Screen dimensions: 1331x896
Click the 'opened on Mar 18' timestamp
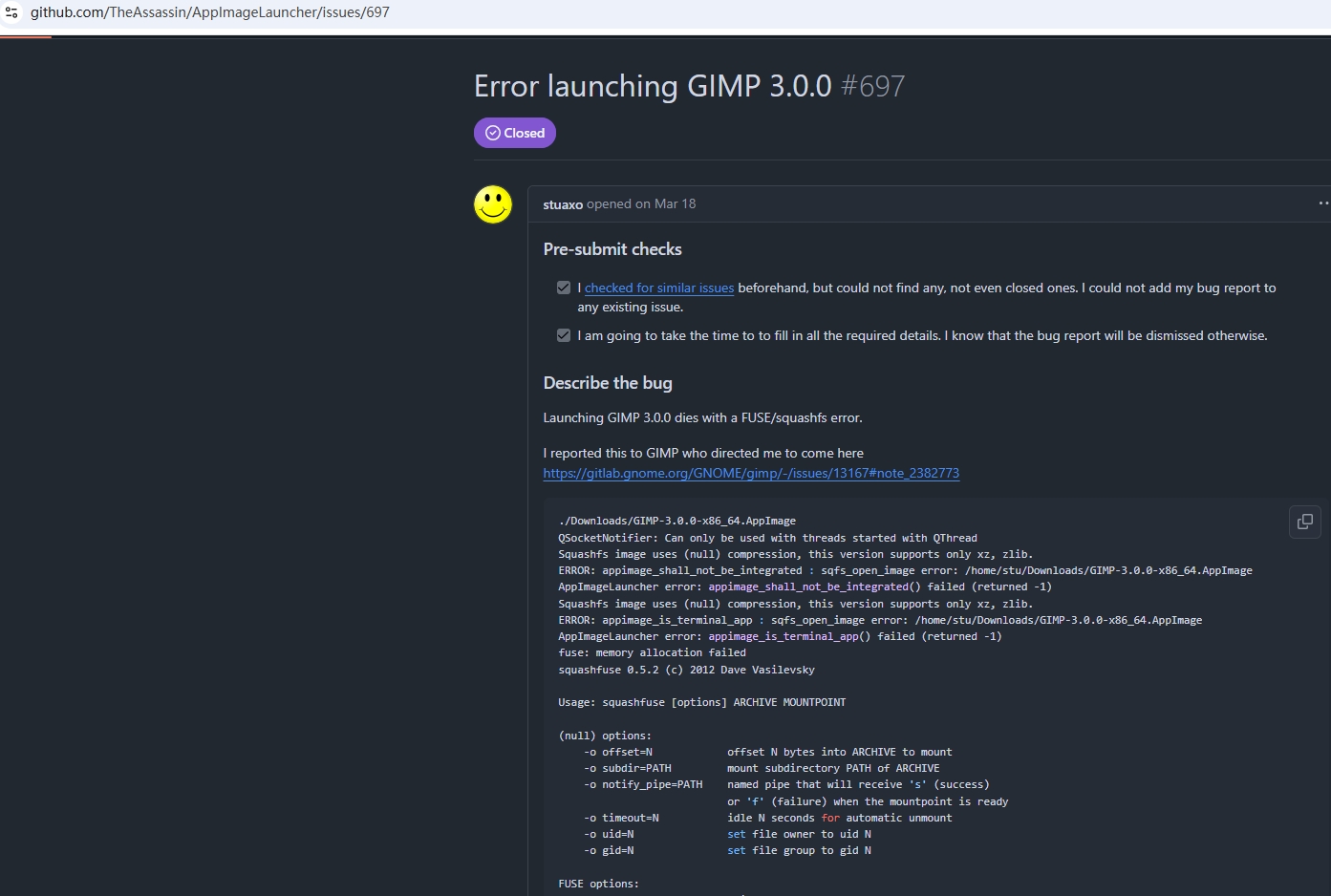pos(641,204)
